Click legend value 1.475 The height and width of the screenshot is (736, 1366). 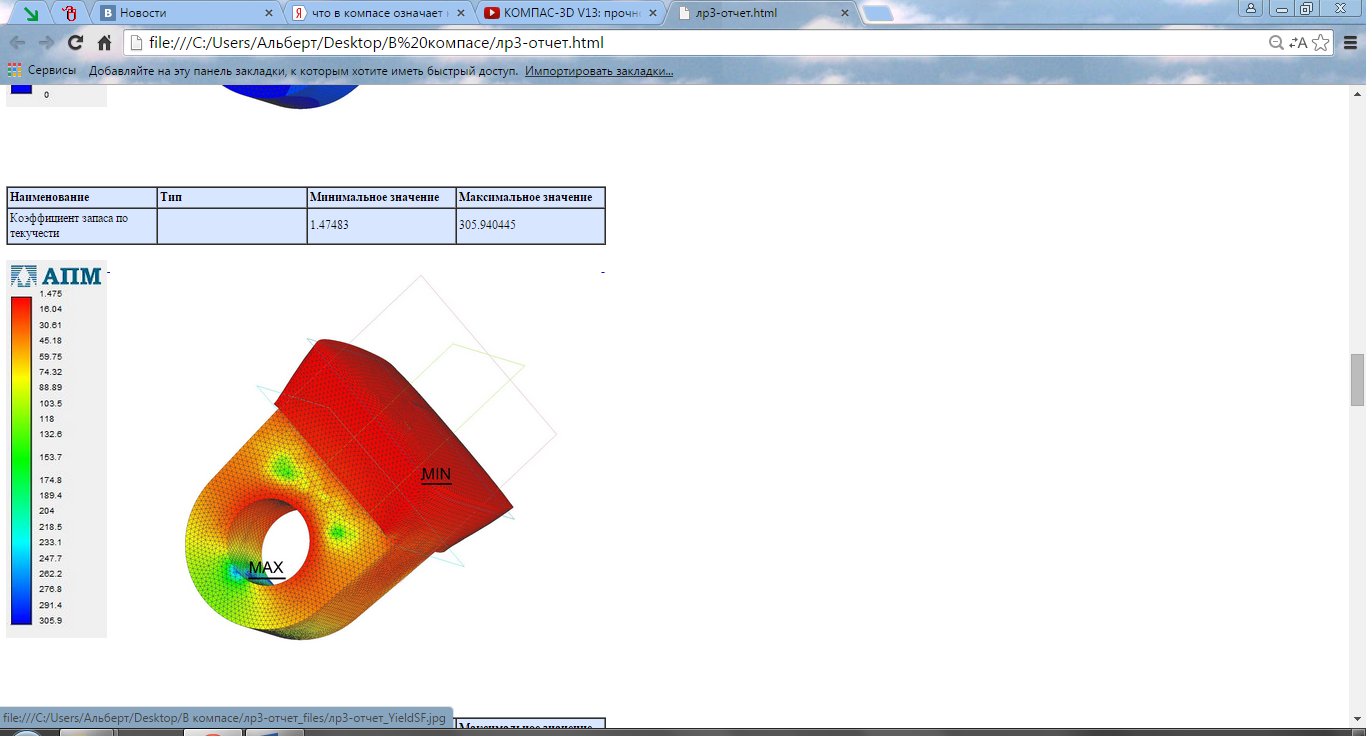(x=51, y=294)
